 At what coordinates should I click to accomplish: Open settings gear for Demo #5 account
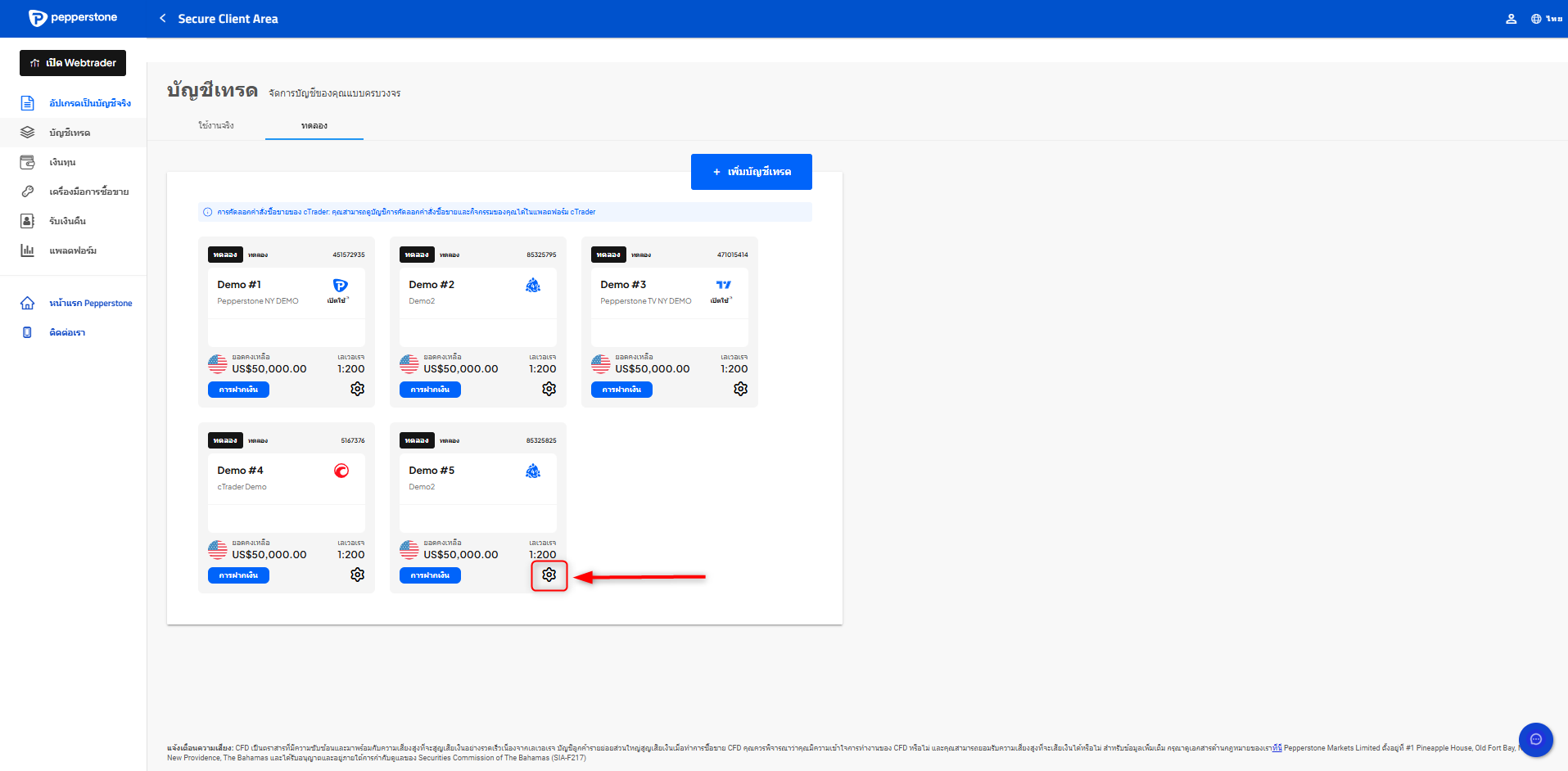(549, 575)
